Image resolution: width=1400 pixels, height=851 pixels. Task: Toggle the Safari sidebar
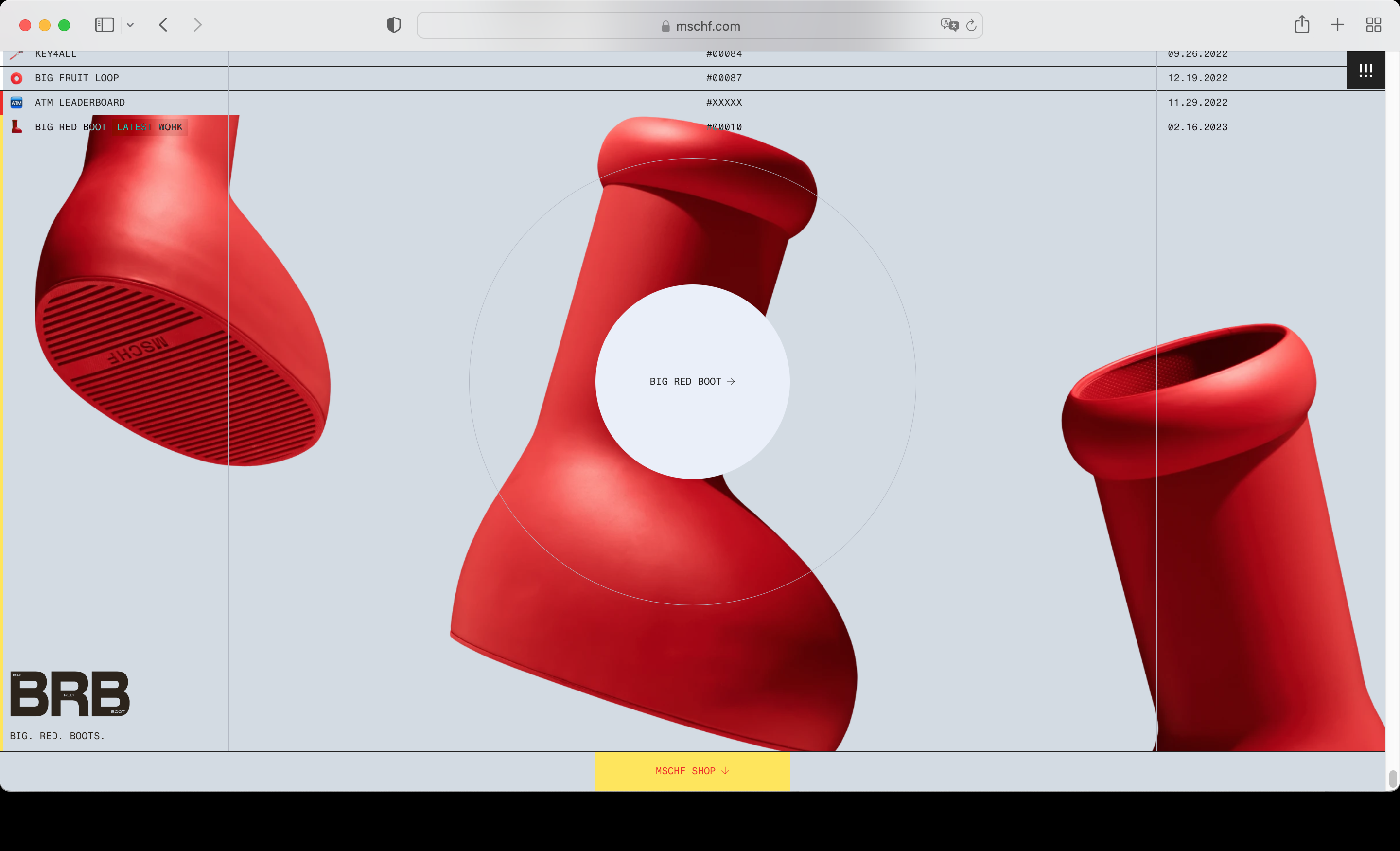105,25
